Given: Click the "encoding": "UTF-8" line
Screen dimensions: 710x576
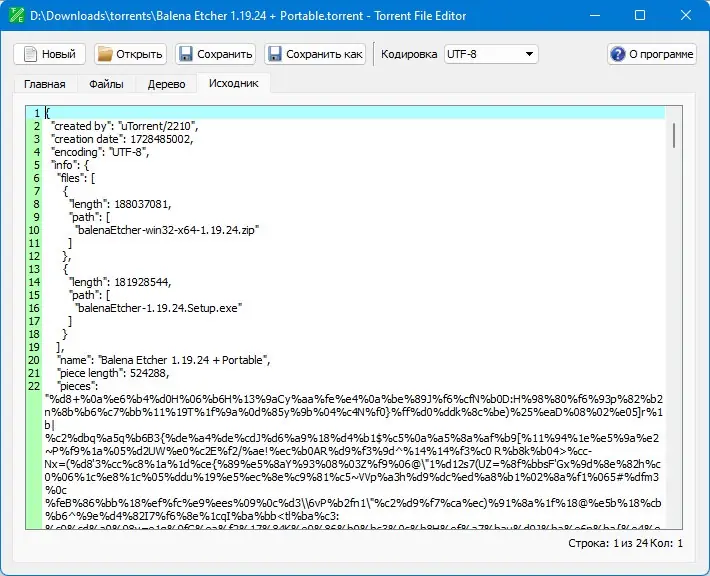Looking at the screenshot, I should [100, 152].
